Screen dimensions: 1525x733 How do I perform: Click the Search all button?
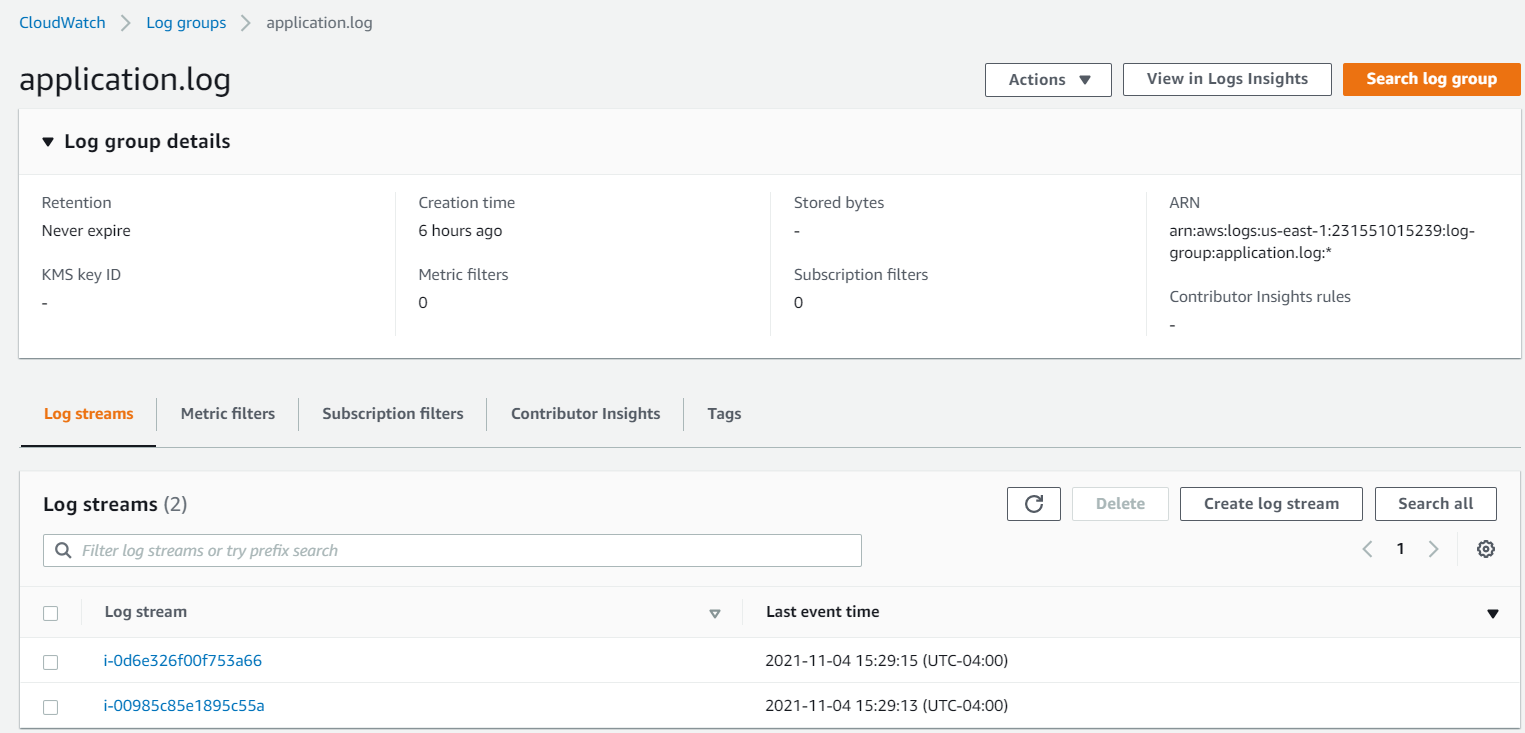point(1435,504)
